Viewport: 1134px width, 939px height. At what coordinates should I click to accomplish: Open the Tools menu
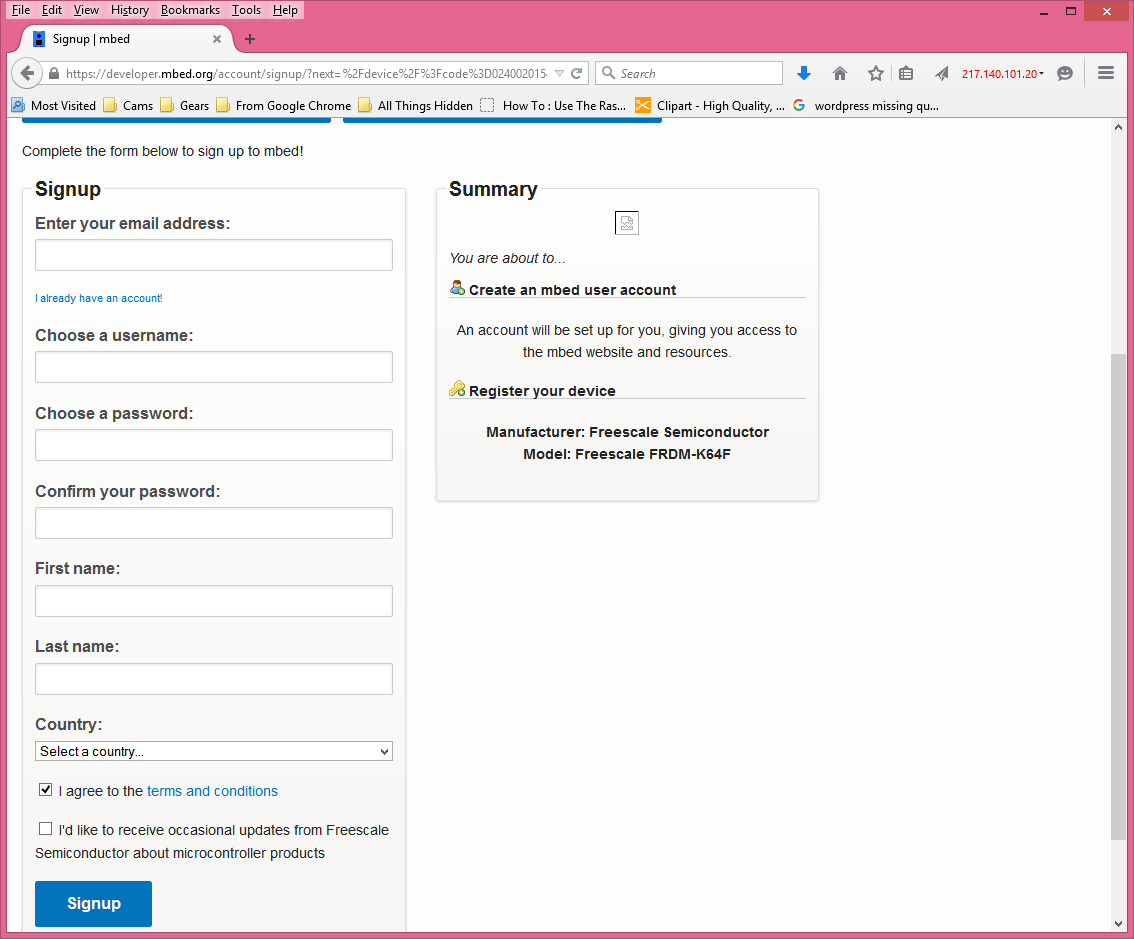[x=246, y=10]
